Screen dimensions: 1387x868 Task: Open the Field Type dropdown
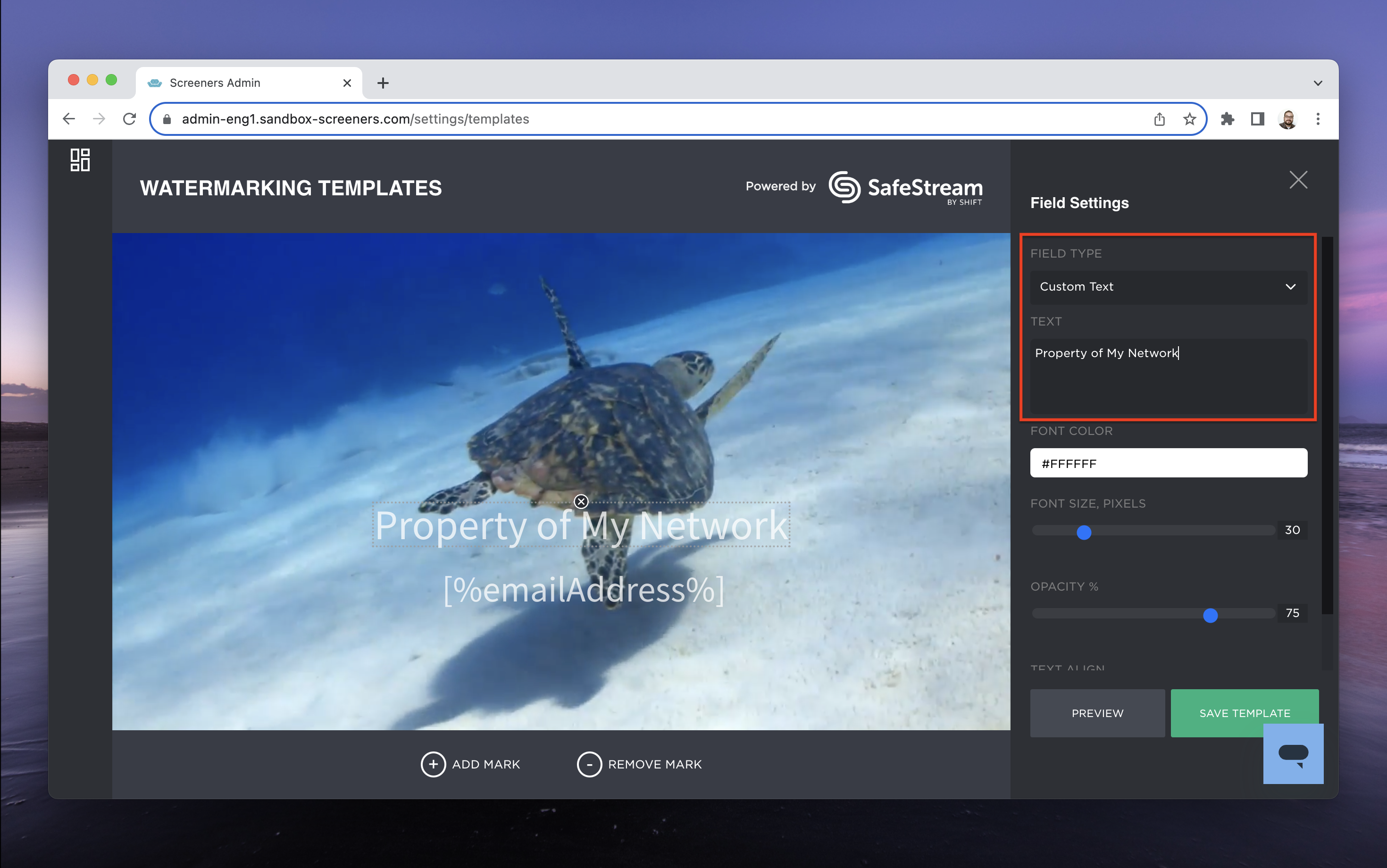pyautogui.click(x=1168, y=286)
